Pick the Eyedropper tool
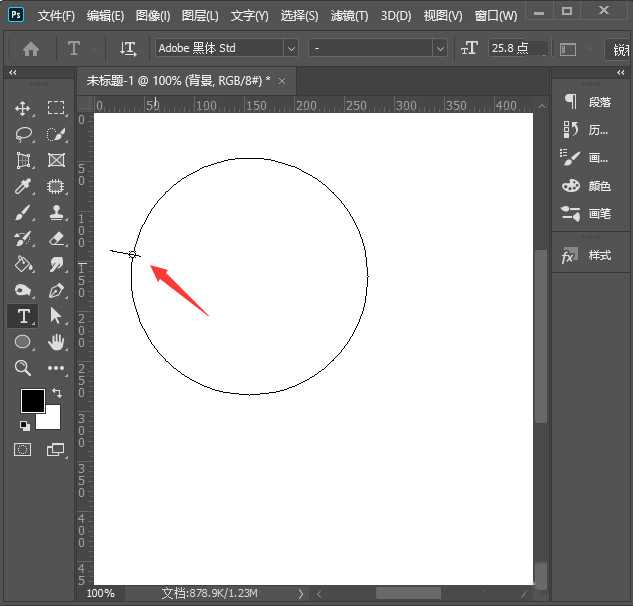 [23, 186]
